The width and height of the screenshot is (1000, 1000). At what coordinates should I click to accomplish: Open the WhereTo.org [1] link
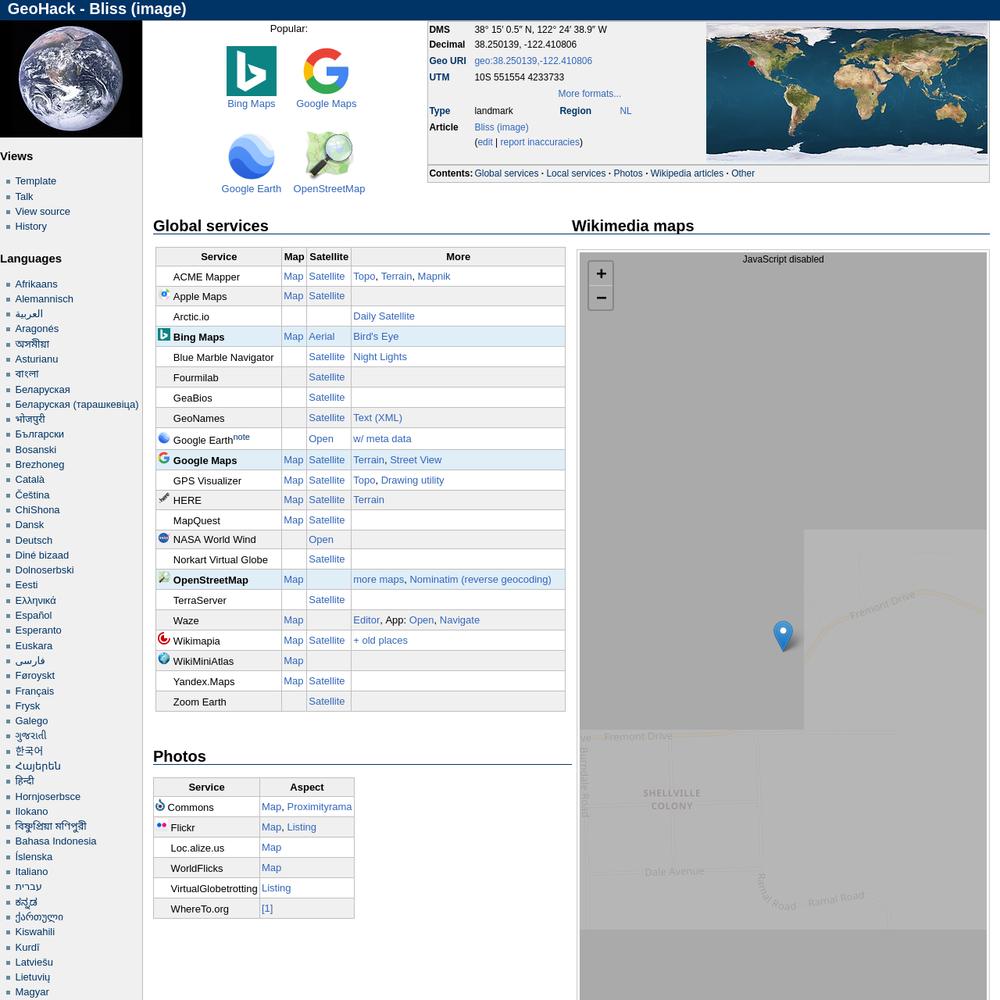(x=267, y=909)
